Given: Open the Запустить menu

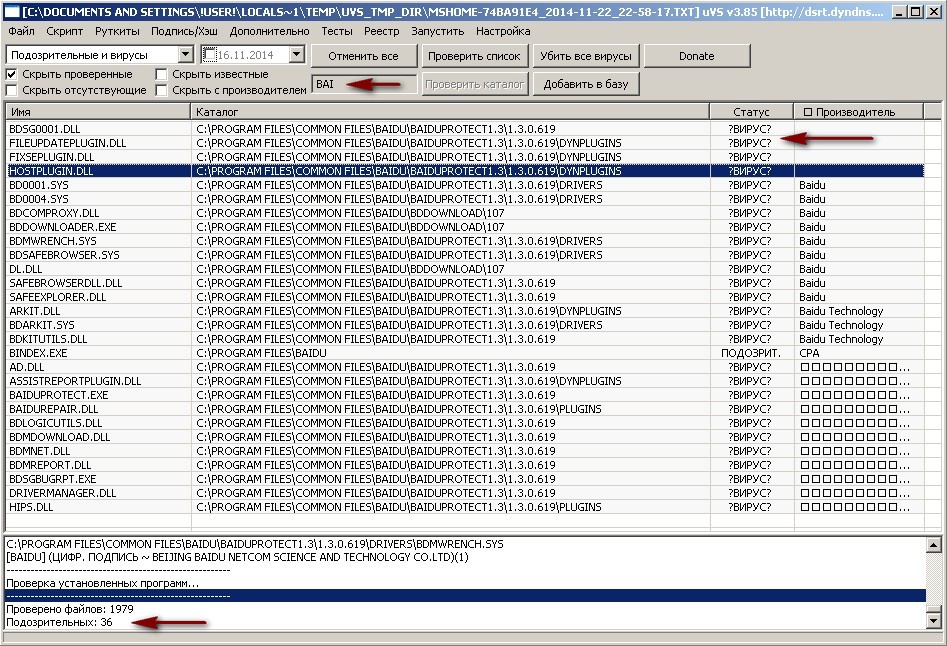Looking at the screenshot, I should pos(437,31).
